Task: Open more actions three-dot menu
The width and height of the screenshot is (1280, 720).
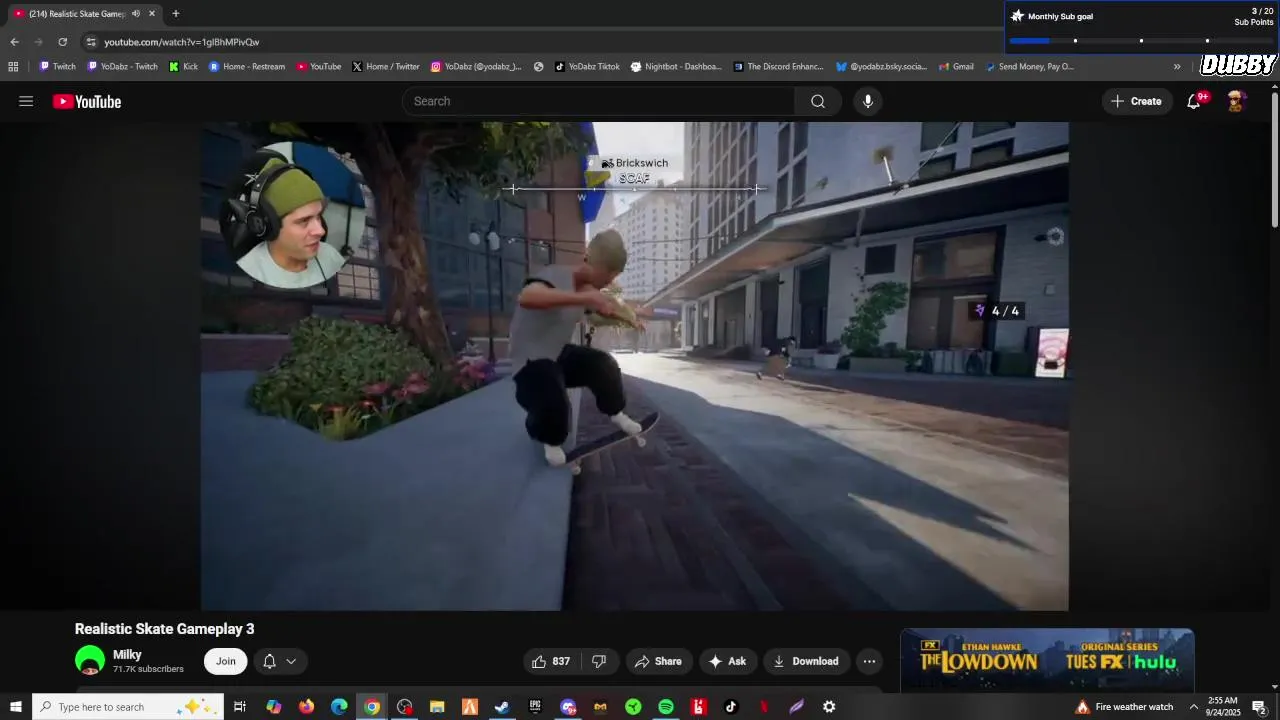Action: click(869, 661)
